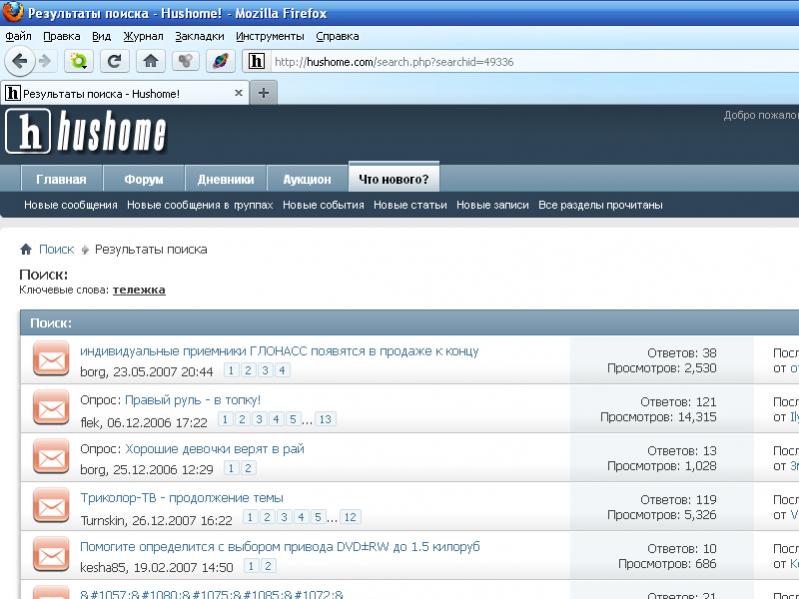Click the envelope icon for Хорошие девочки thread
The width and height of the screenshot is (799, 599).
(51, 457)
